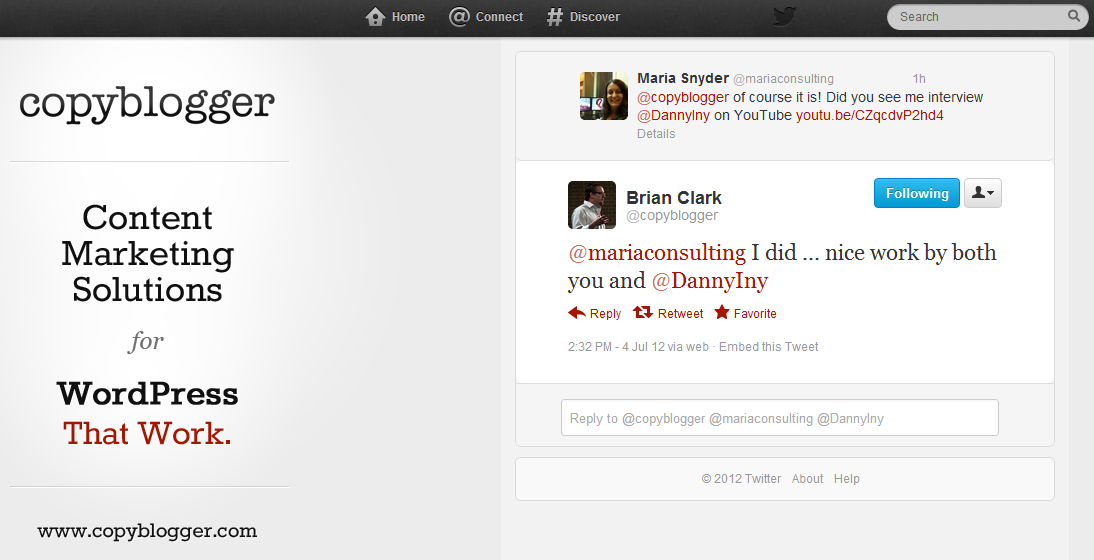Click the @ Connect icon
Screen dimensions: 1094x560
pyautogui.click(x=459, y=17)
